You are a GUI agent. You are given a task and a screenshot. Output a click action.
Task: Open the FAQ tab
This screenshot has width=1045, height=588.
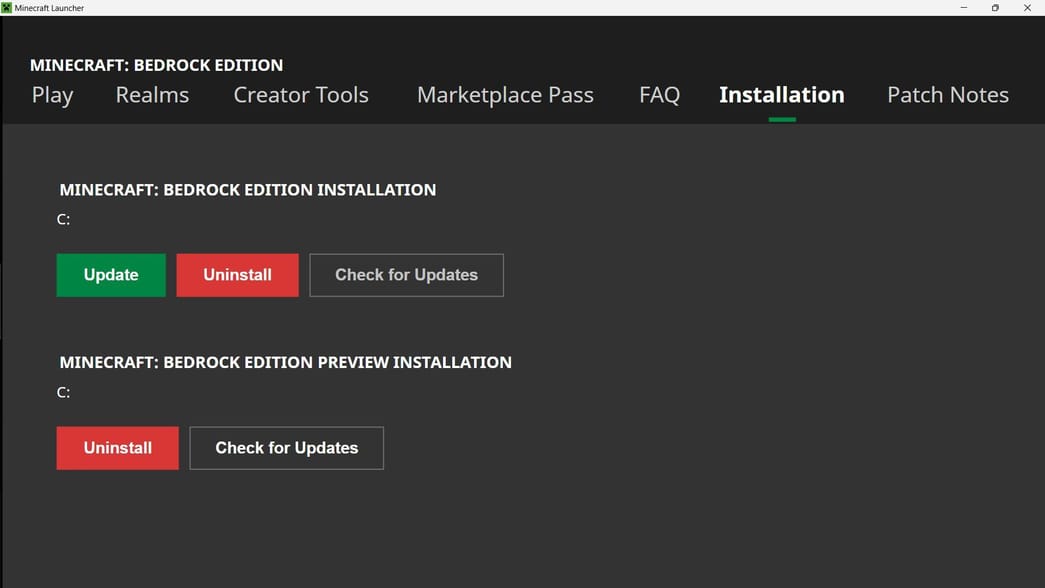pos(659,95)
